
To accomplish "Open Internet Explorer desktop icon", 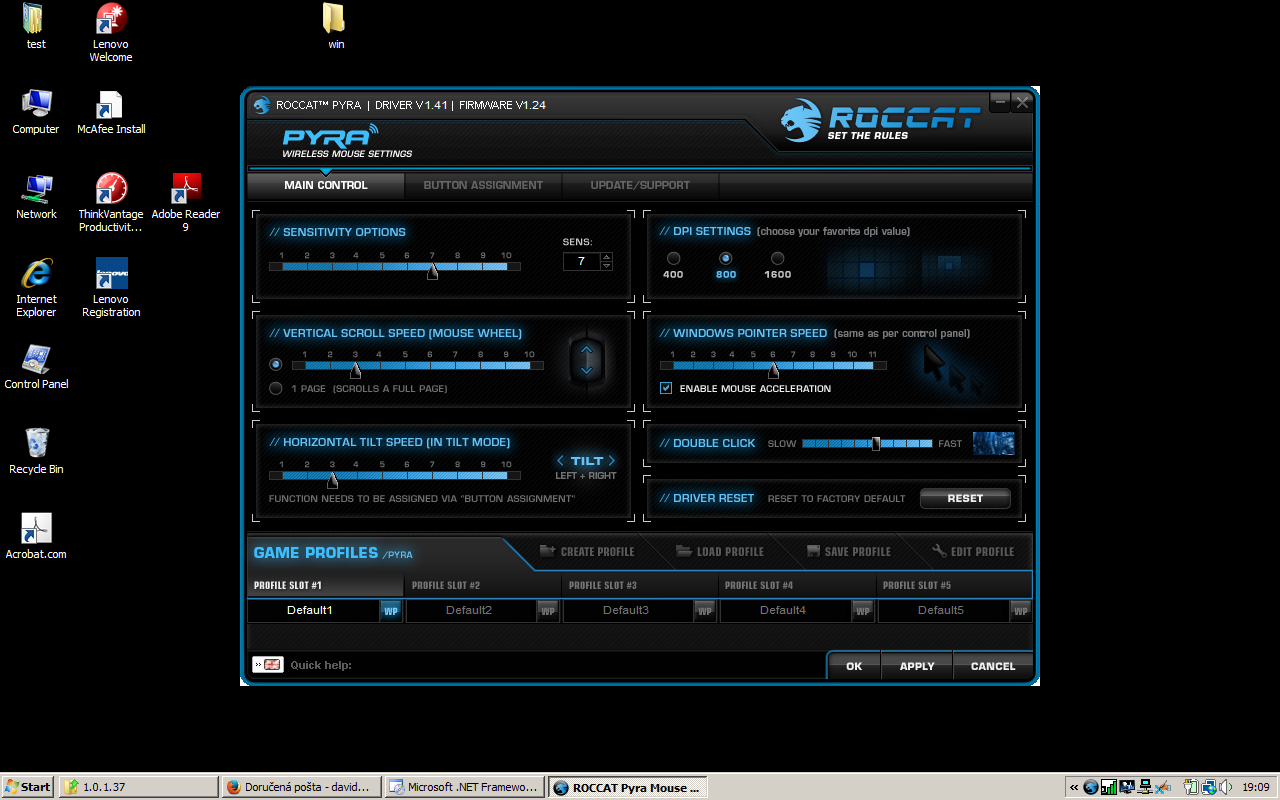I will [x=36, y=288].
